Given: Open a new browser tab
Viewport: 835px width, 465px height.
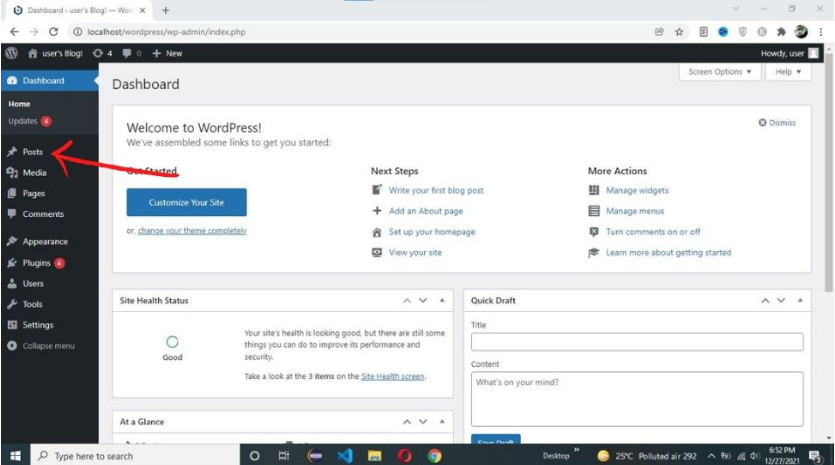Looking at the screenshot, I should pos(166,10).
